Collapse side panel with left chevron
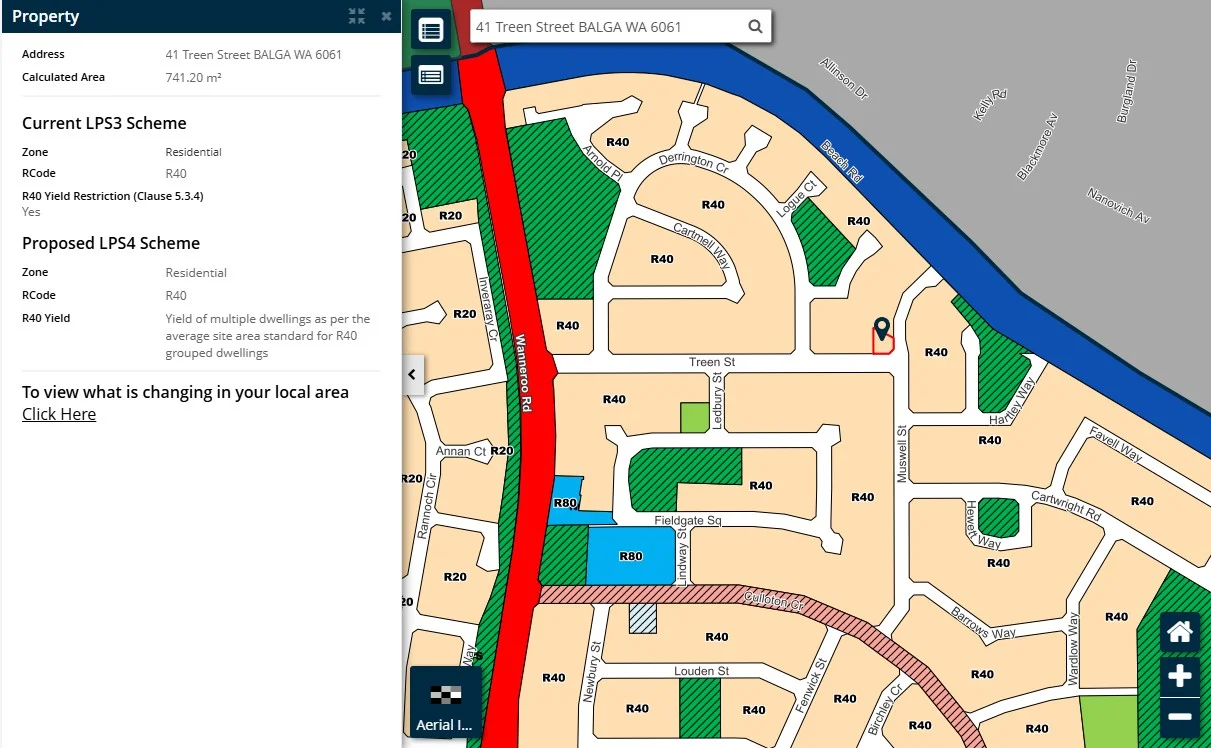1211x748 pixels. click(x=413, y=374)
